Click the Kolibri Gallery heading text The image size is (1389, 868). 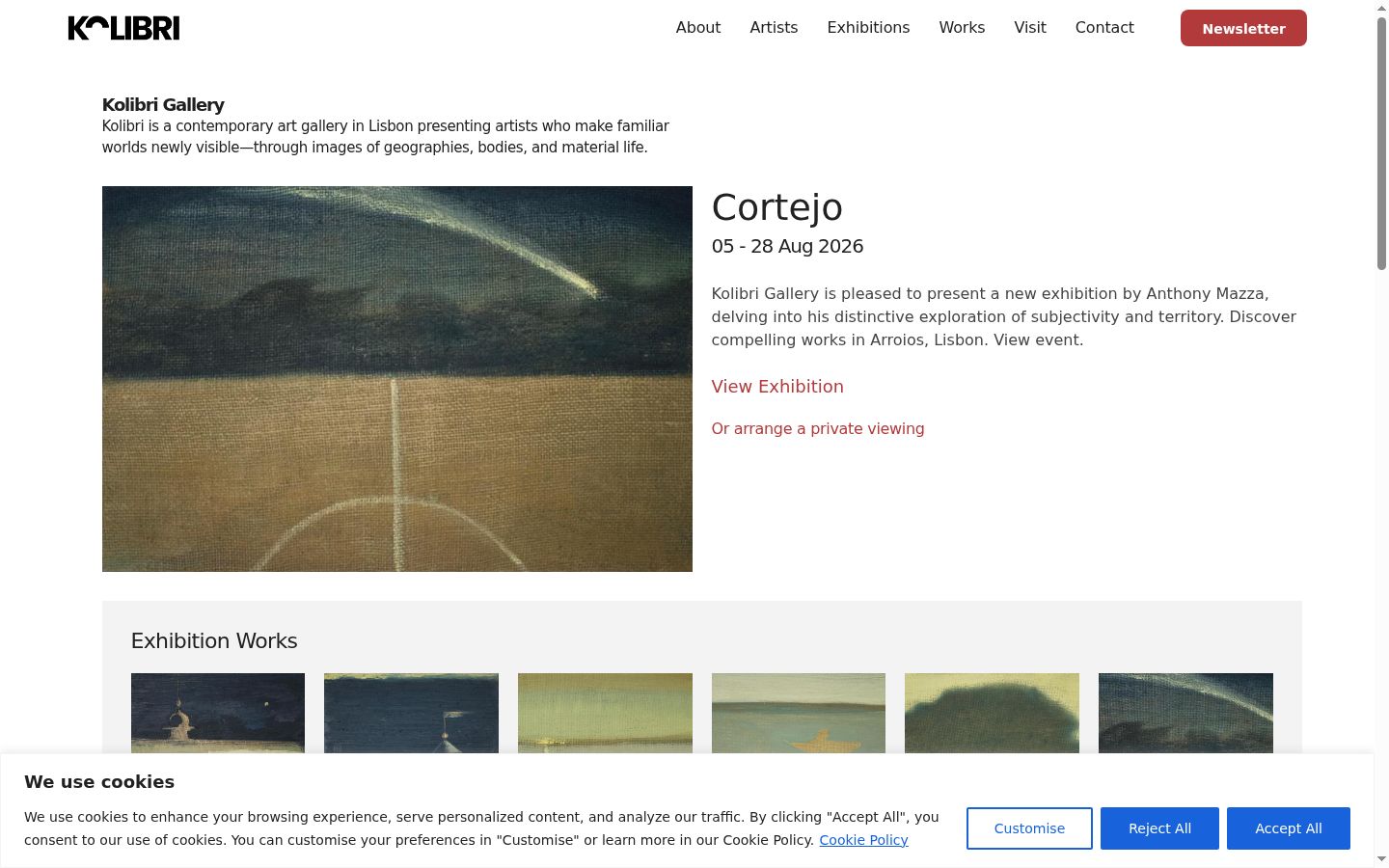tap(163, 105)
